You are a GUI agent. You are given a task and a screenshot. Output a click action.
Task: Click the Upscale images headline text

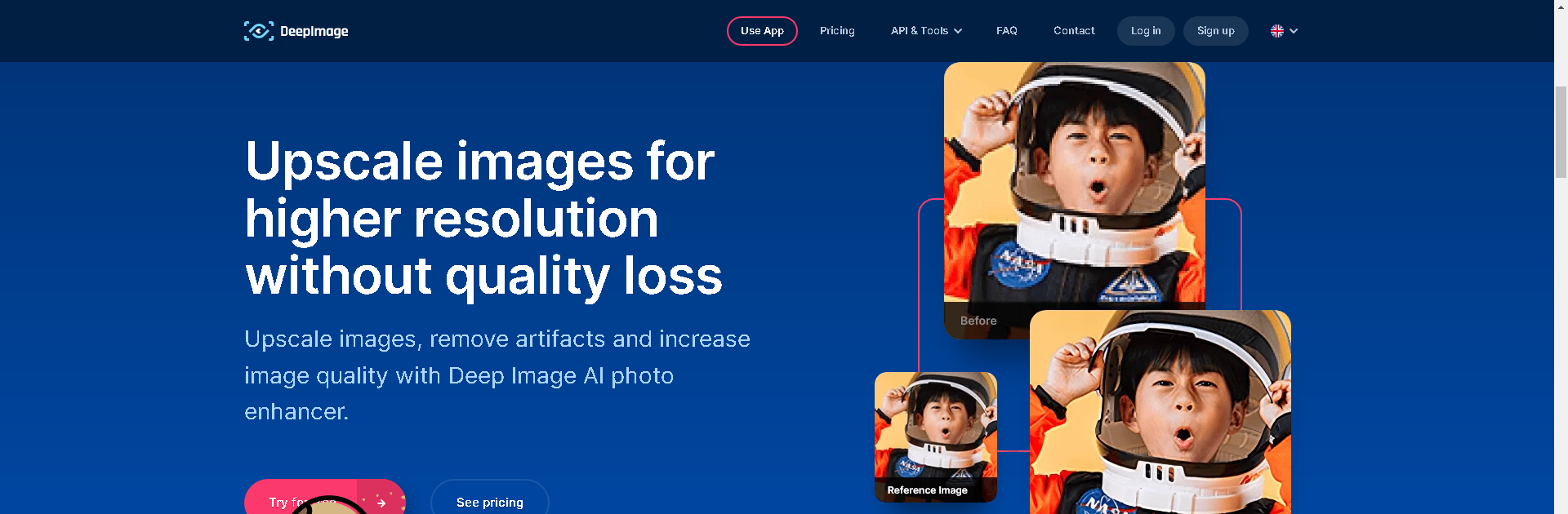click(x=483, y=219)
